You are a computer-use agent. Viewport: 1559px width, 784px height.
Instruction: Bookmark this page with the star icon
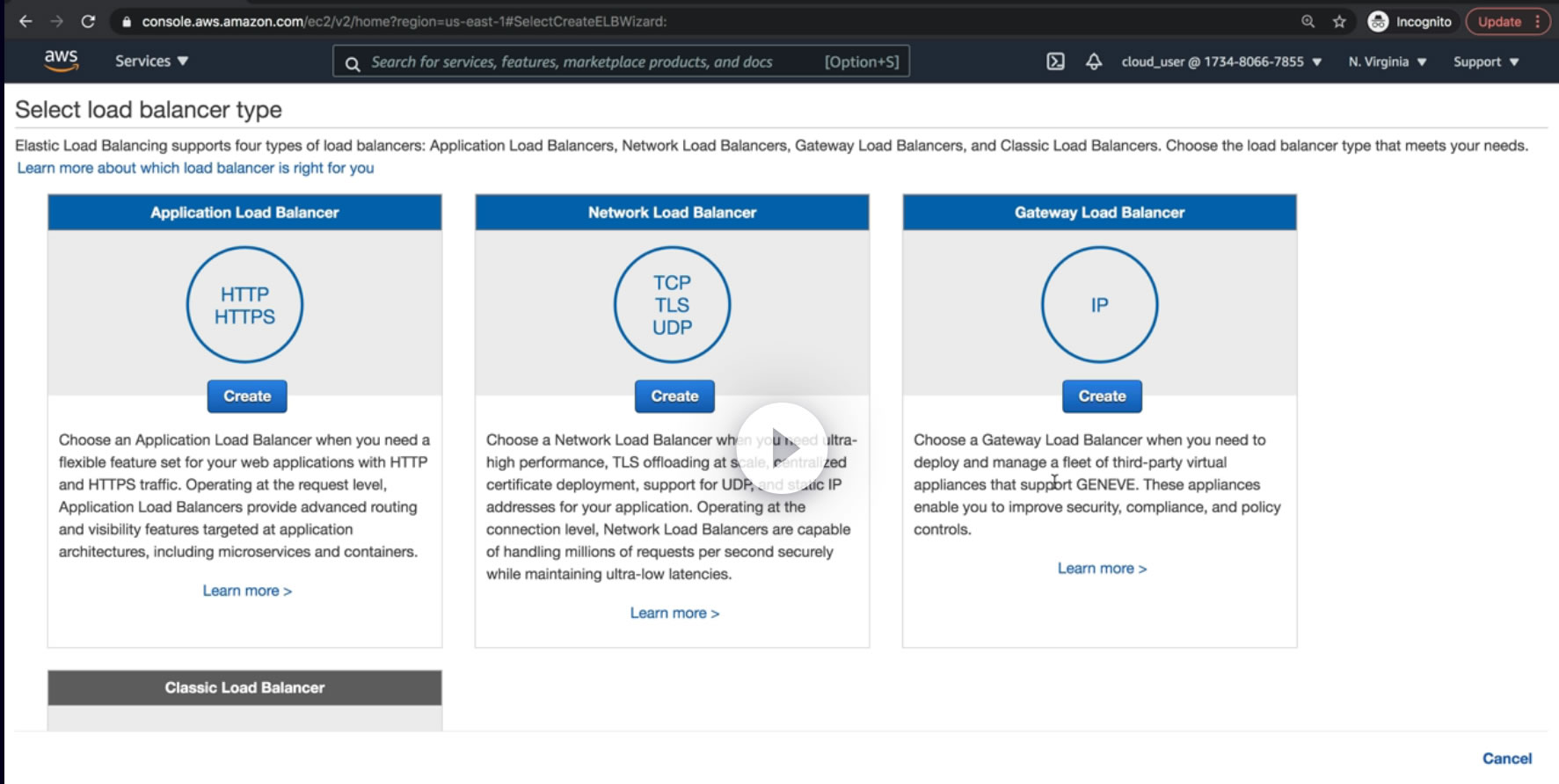(1339, 21)
